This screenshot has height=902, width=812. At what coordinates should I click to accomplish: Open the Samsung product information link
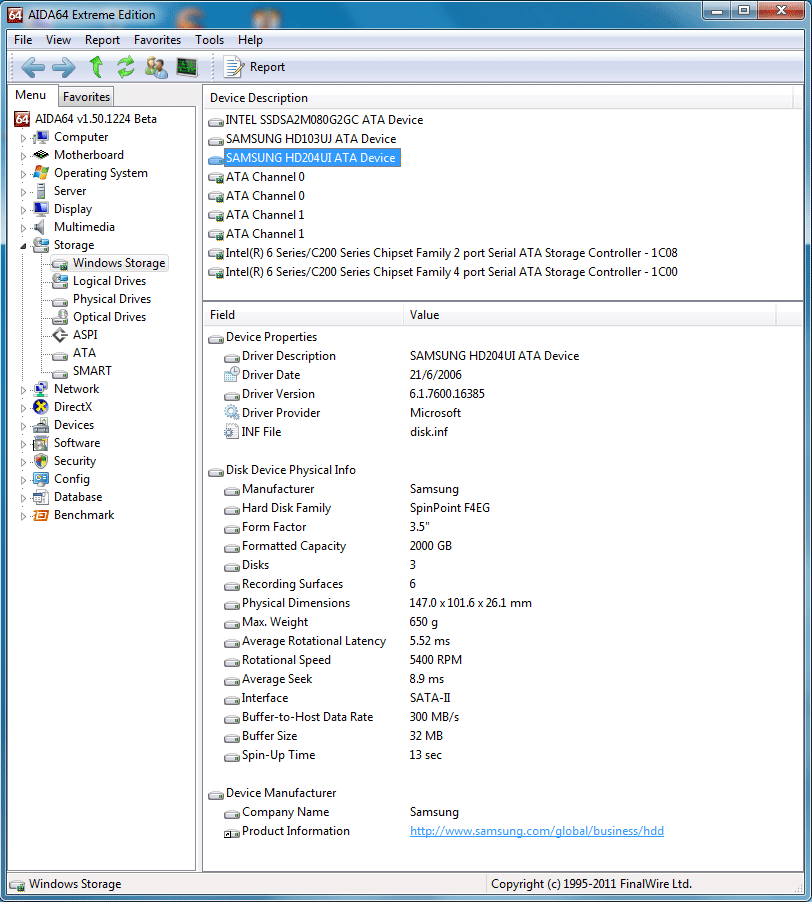[x=537, y=830]
